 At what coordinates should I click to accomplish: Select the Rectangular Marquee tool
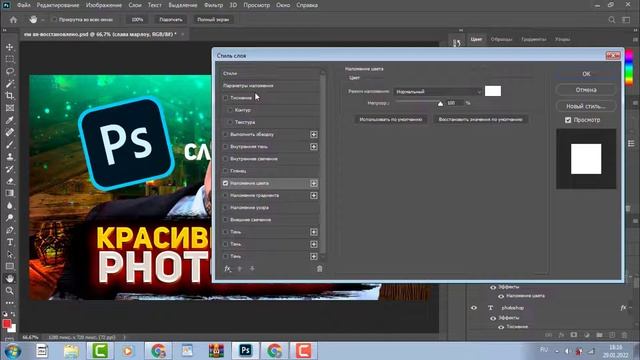coord(9,59)
